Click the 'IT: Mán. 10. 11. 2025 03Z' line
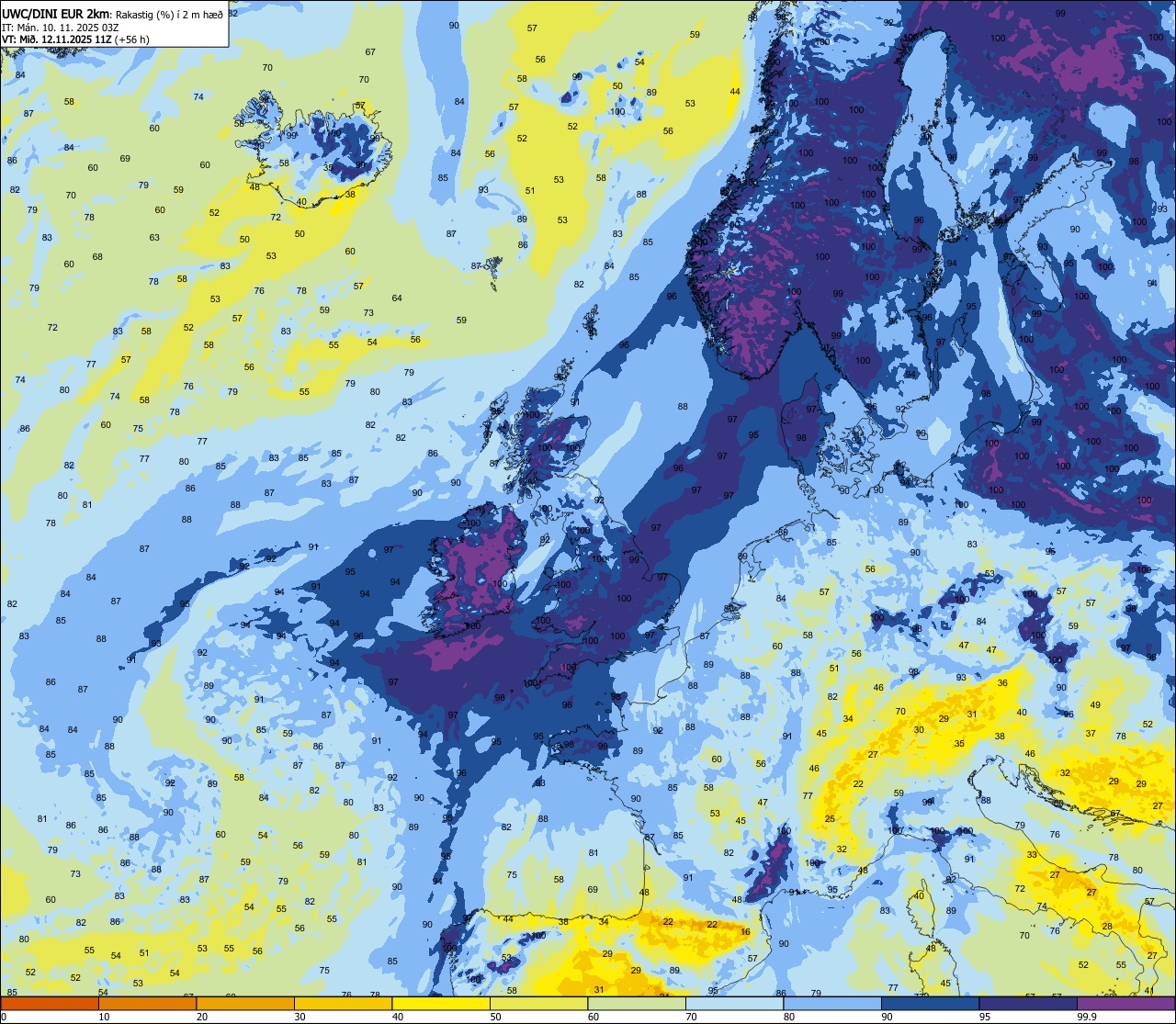Screen dimensions: 1176x1024 pos(62,28)
